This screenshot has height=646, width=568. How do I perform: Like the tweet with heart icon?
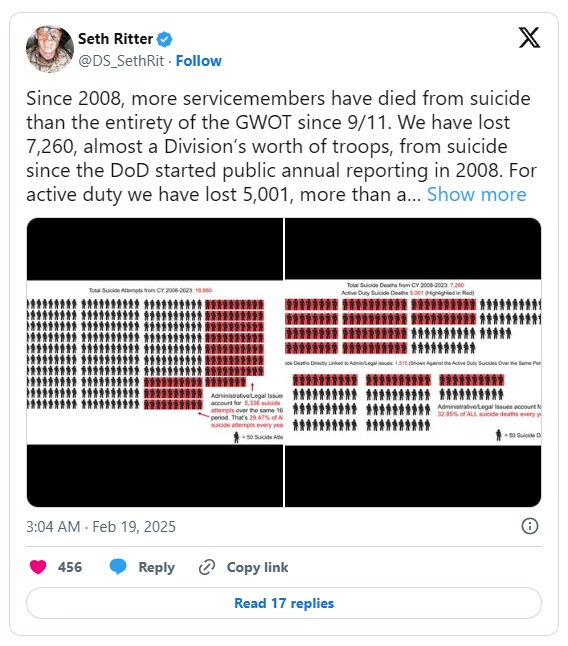pos(38,567)
